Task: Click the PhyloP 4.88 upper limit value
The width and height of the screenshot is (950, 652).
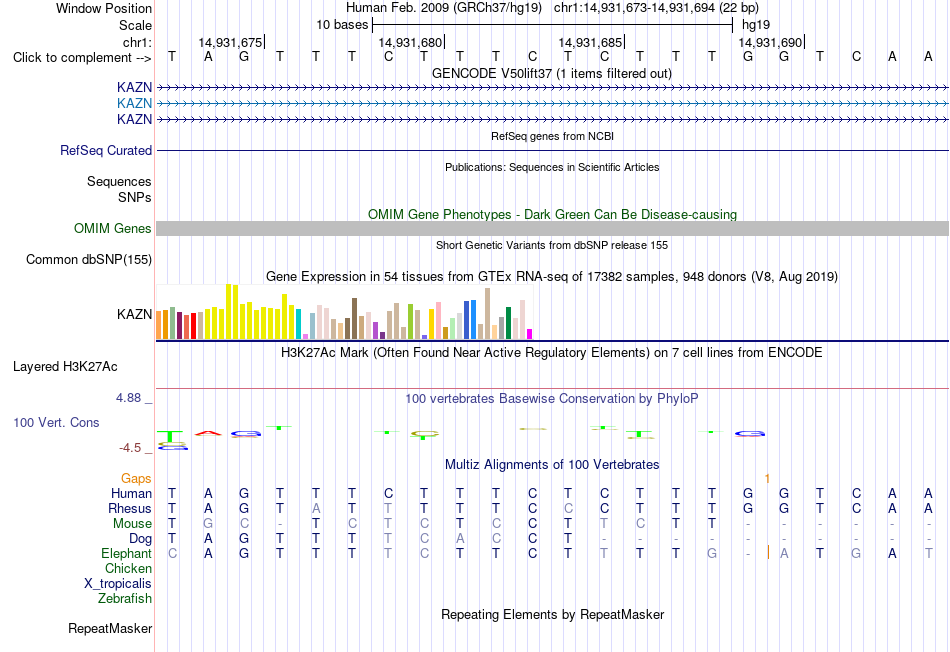Action: (128, 398)
